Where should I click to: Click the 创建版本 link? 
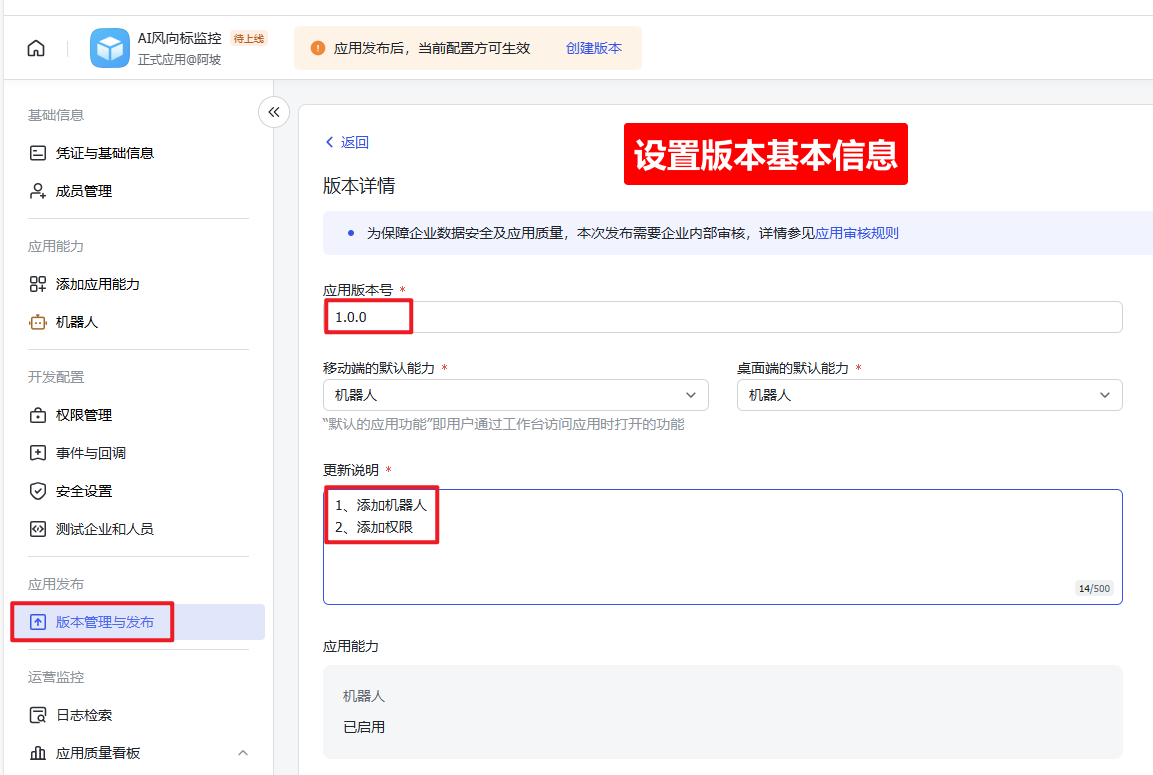coord(593,49)
